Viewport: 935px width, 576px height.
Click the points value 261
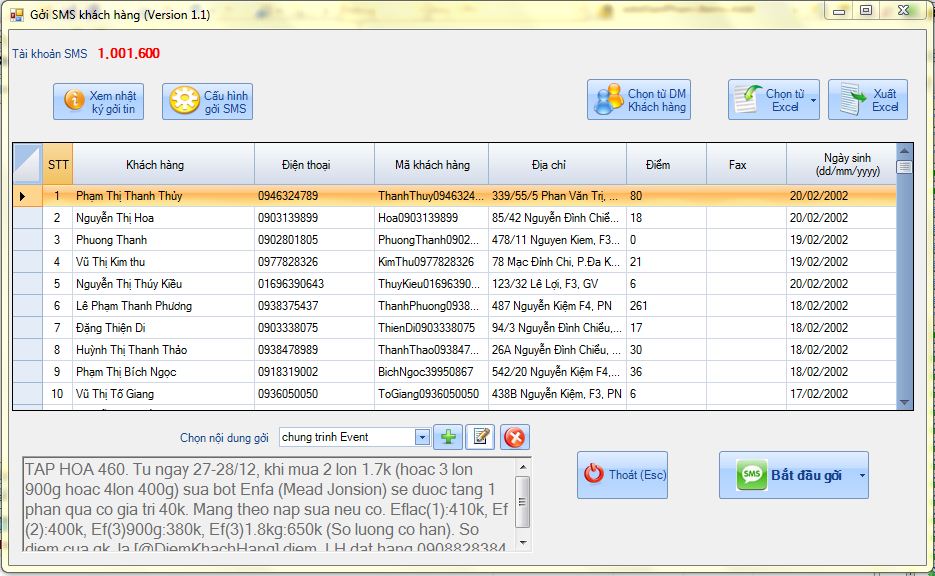point(638,306)
